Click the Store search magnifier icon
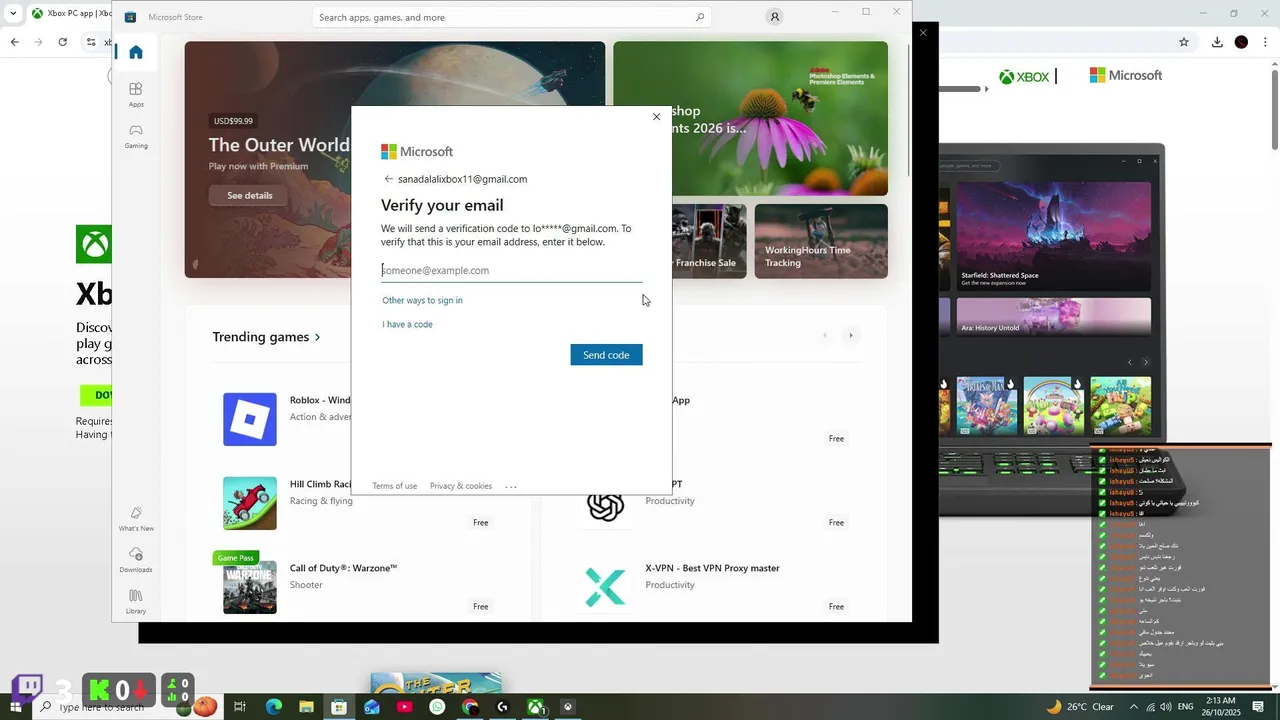Viewport: 1280px width, 720px height. (x=700, y=17)
